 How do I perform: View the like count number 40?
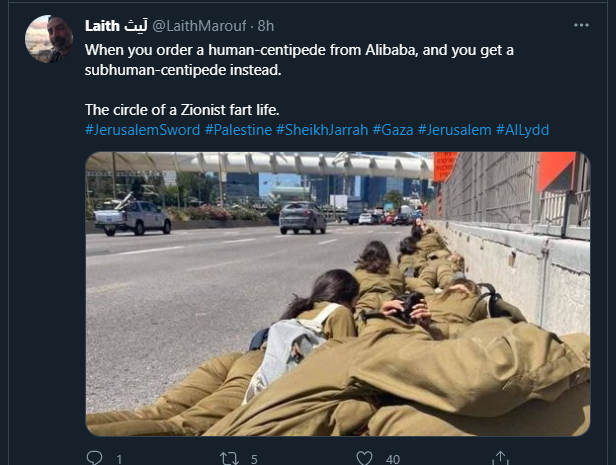coord(393,459)
